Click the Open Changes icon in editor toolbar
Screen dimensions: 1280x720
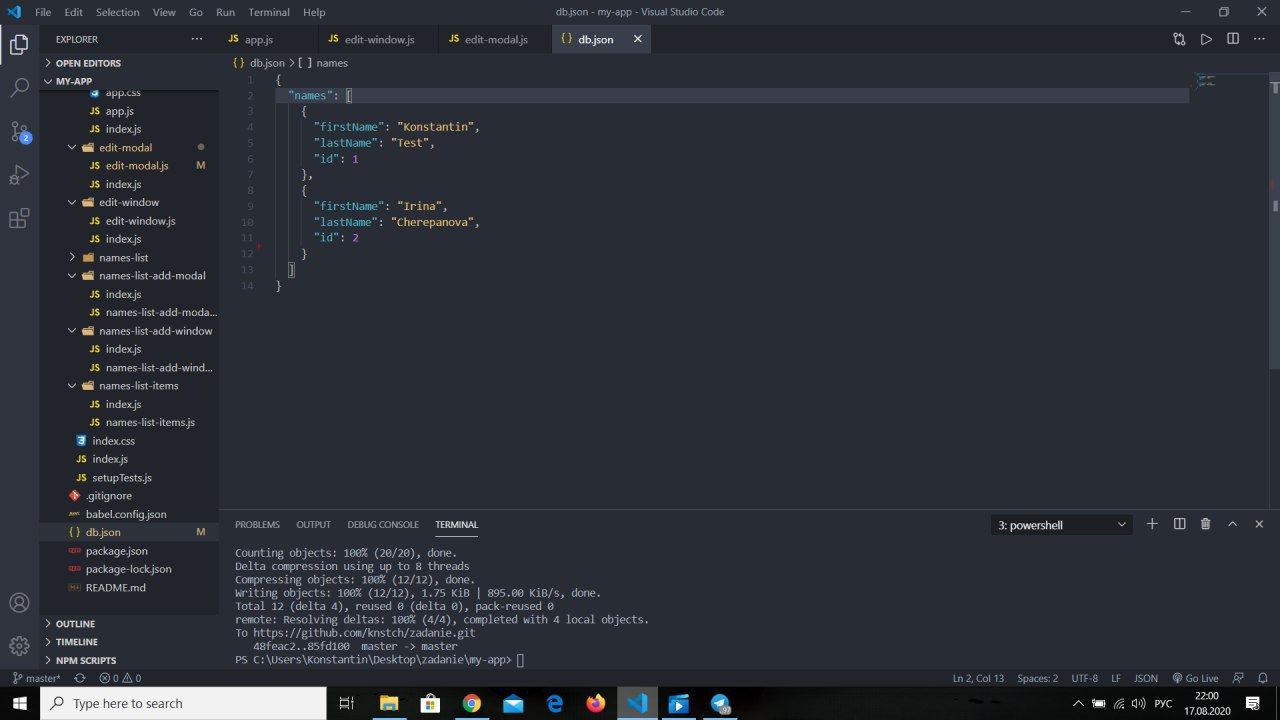1179,39
